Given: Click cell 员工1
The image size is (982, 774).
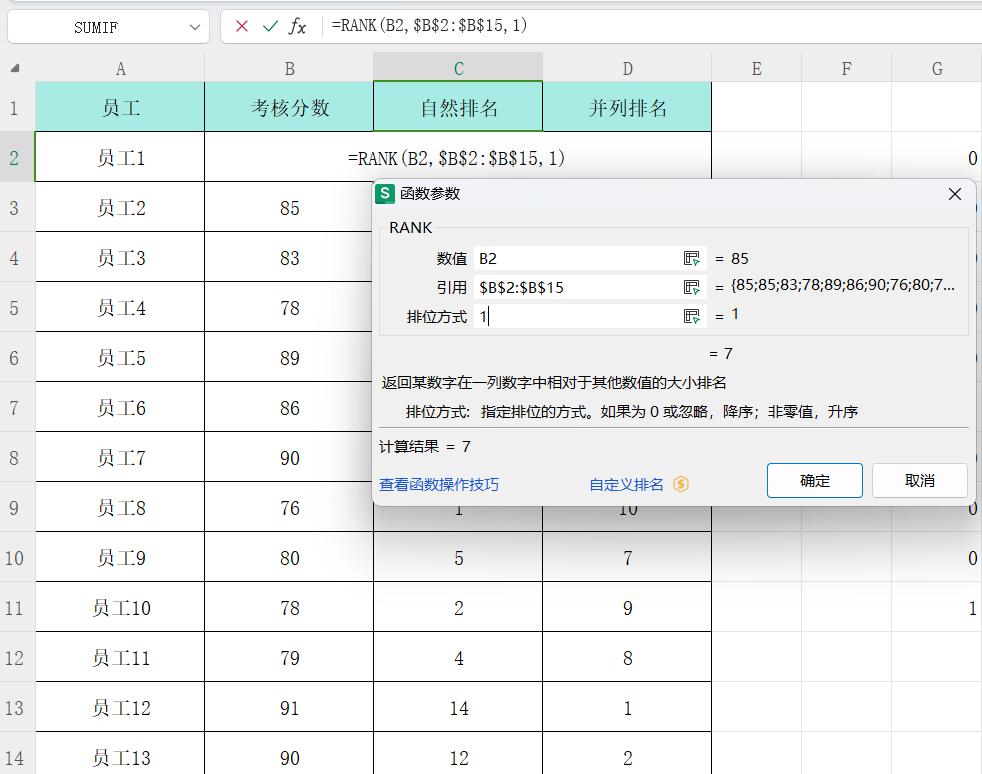Looking at the screenshot, I should point(120,158).
